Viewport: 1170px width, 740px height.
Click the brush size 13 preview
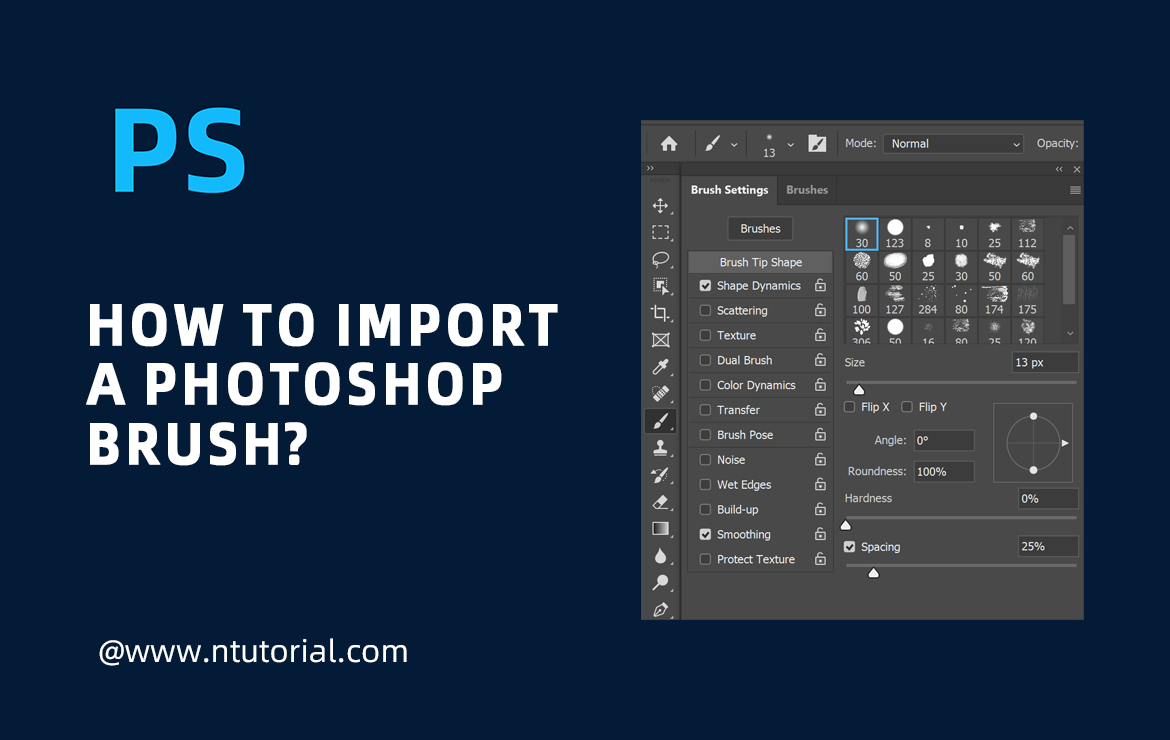(769, 145)
